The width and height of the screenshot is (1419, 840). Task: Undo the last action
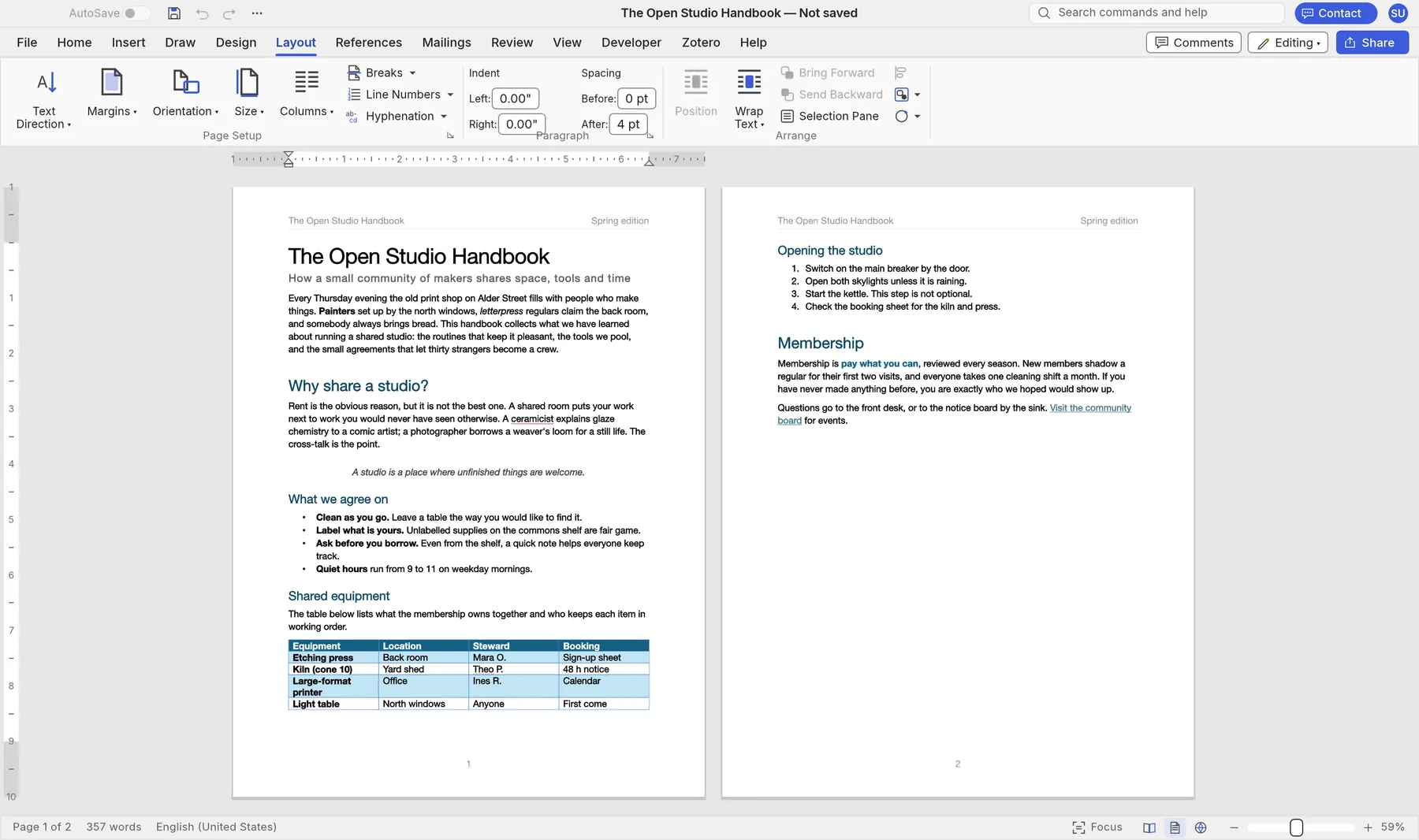point(202,13)
